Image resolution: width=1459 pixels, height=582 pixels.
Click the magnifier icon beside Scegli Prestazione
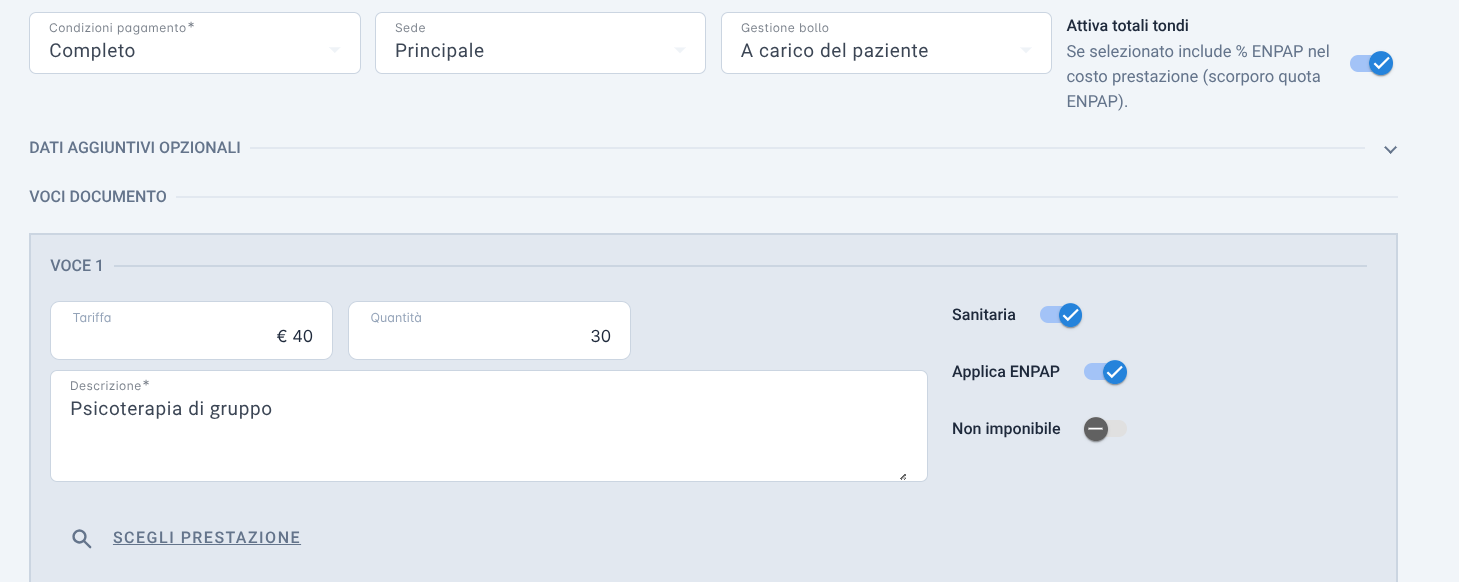click(82, 539)
